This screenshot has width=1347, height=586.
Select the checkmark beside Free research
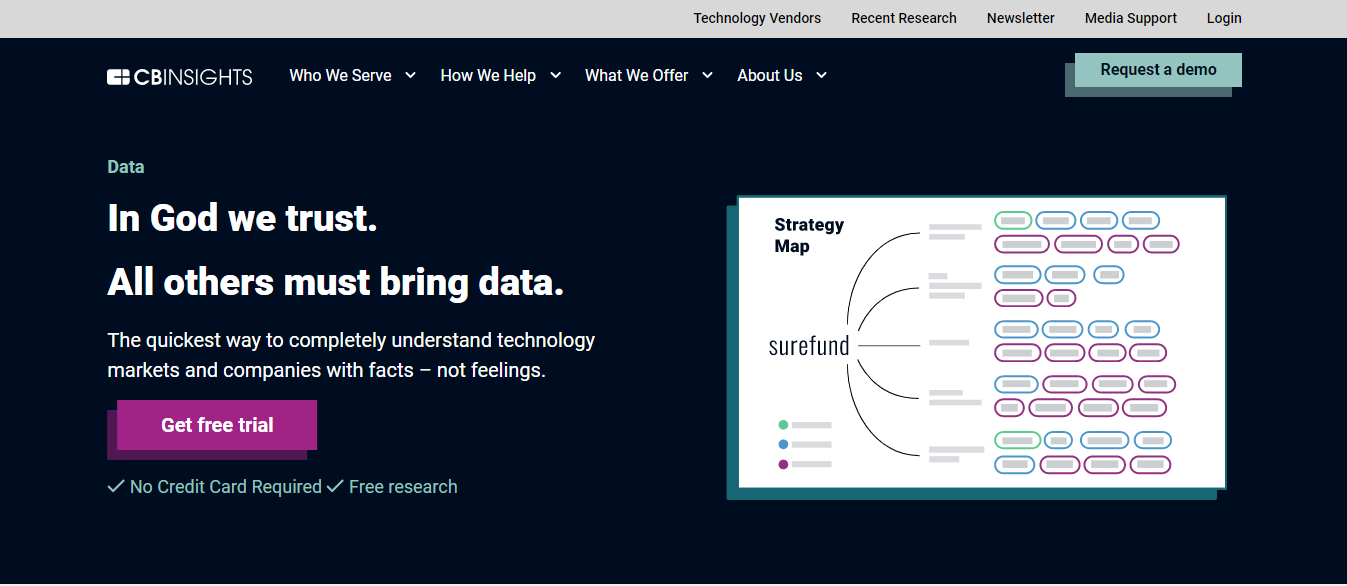[334, 487]
